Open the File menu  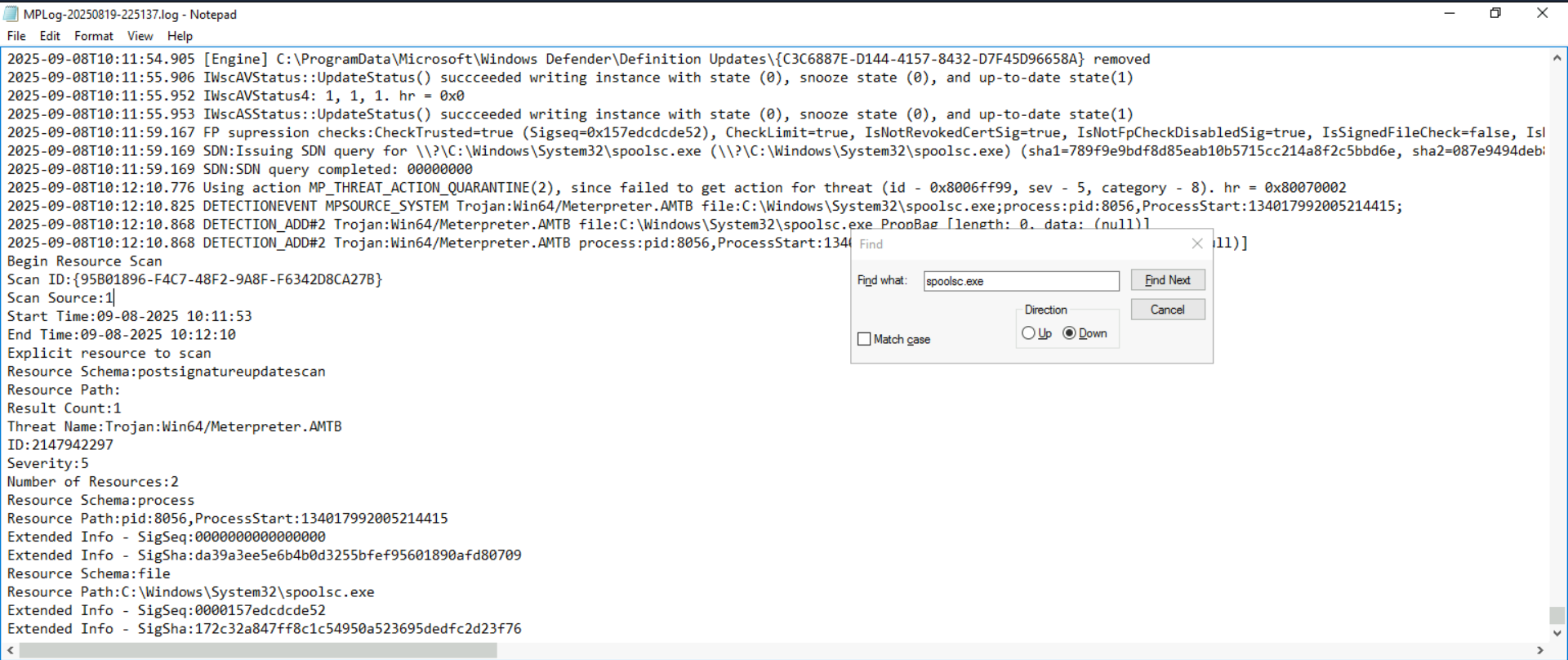(x=16, y=36)
